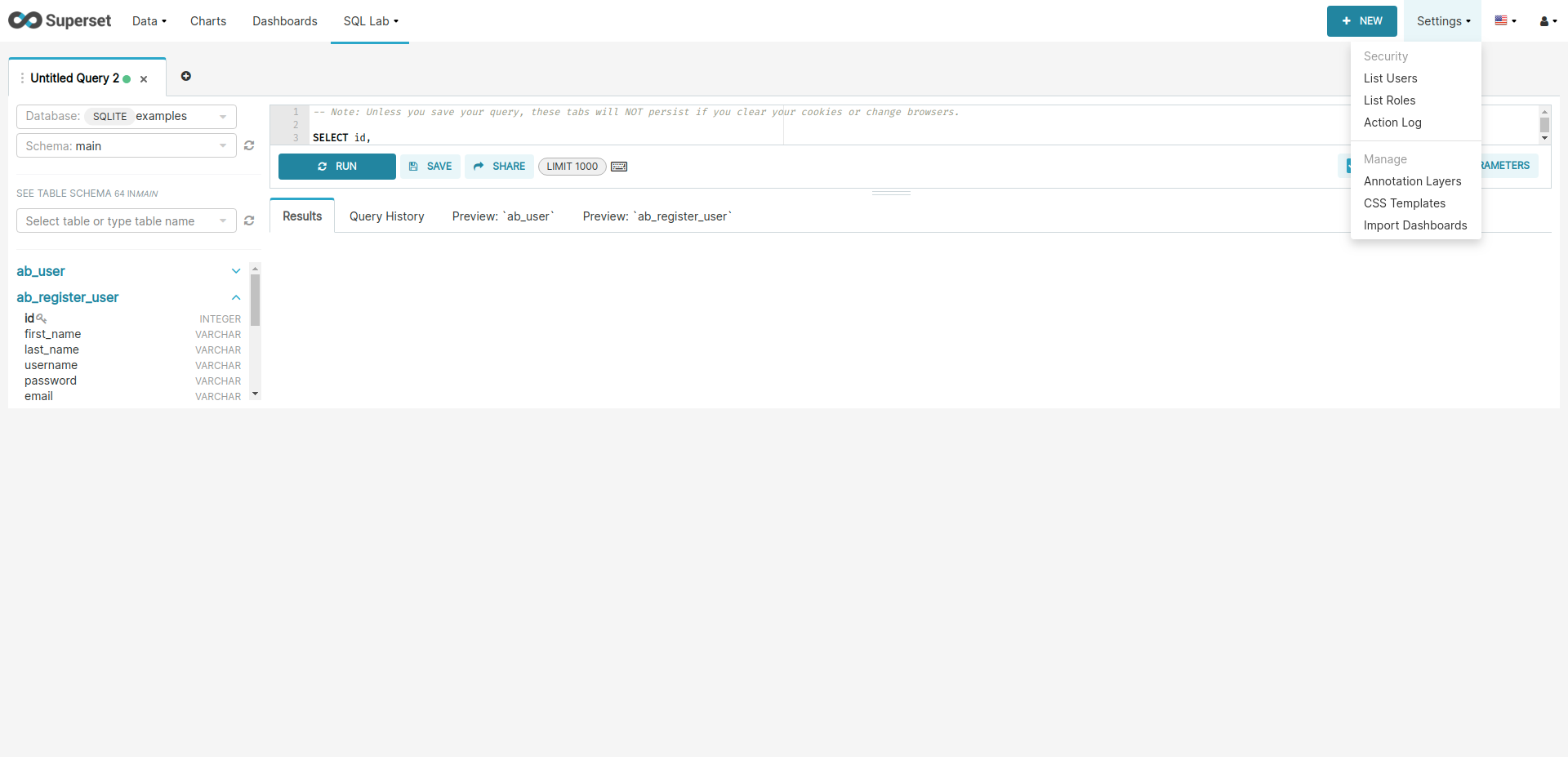Open a new query tab with the plus icon
Screen dimensions: 1568x757
(x=186, y=77)
